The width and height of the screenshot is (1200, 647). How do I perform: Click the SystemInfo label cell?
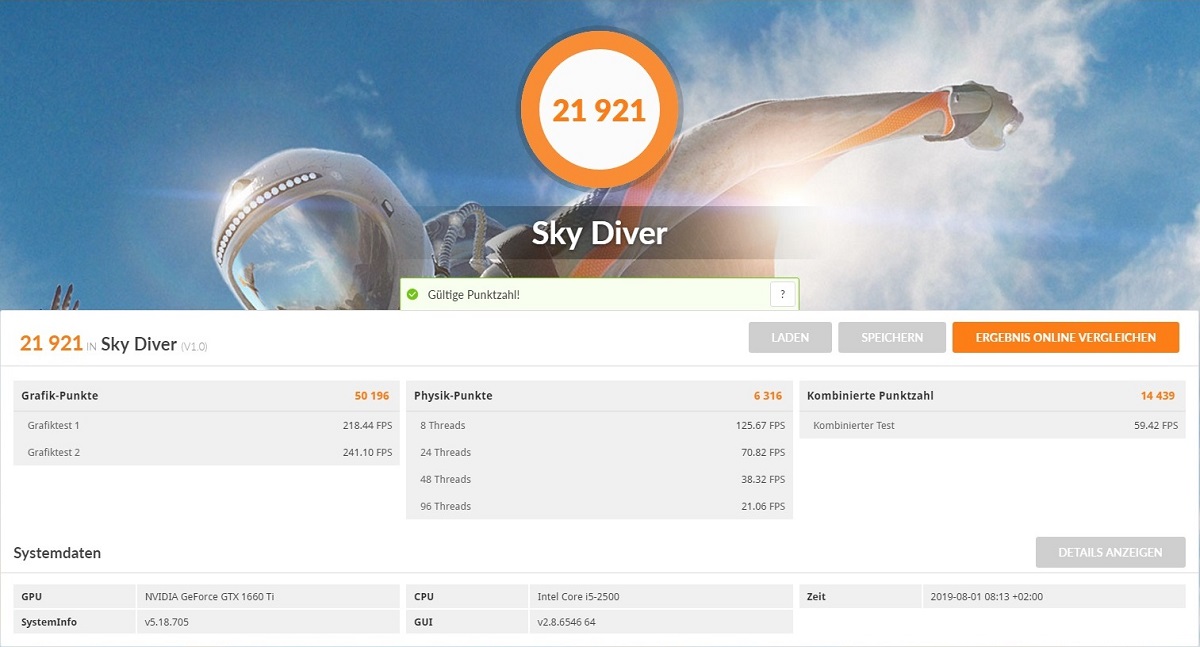75,622
